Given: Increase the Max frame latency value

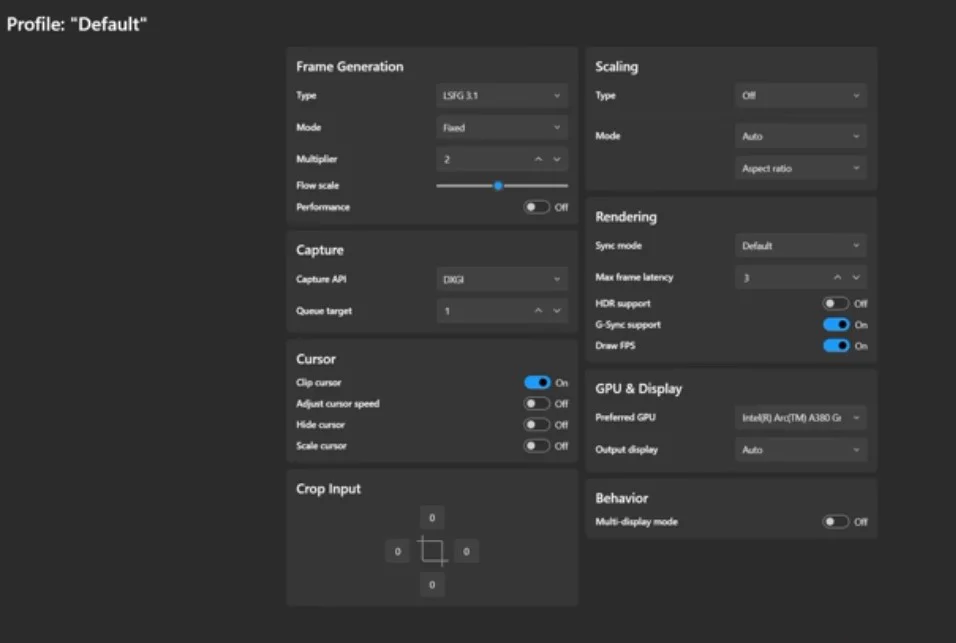Looking at the screenshot, I should click(837, 277).
